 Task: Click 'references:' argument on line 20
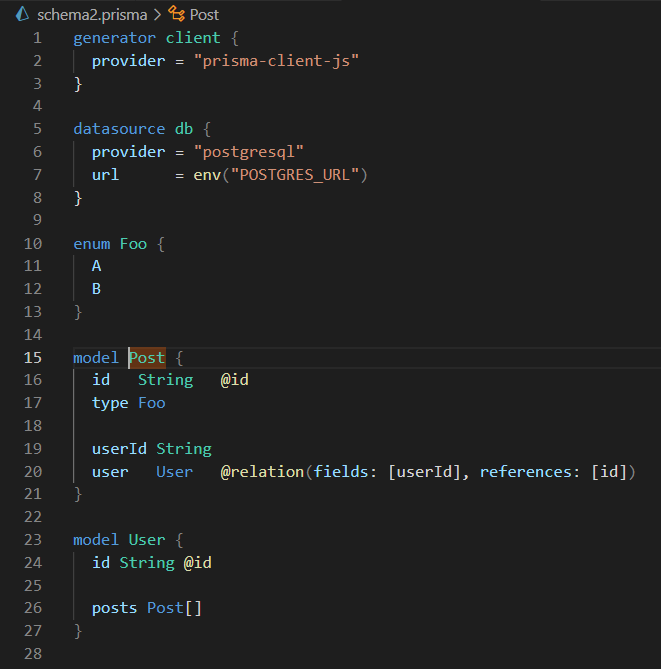coord(530,472)
